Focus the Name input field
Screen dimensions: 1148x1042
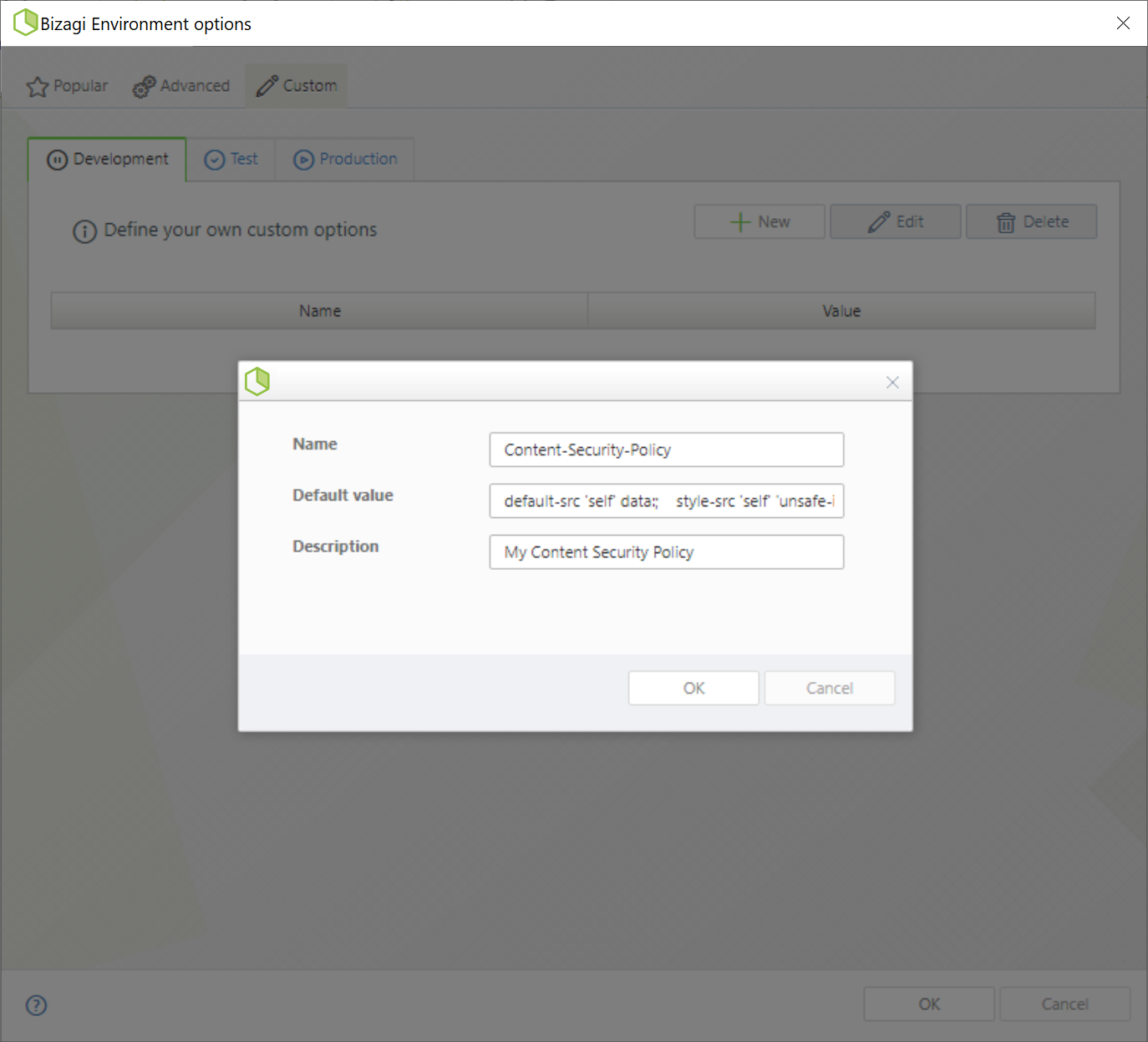pyautogui.click(x=667, y=450)
